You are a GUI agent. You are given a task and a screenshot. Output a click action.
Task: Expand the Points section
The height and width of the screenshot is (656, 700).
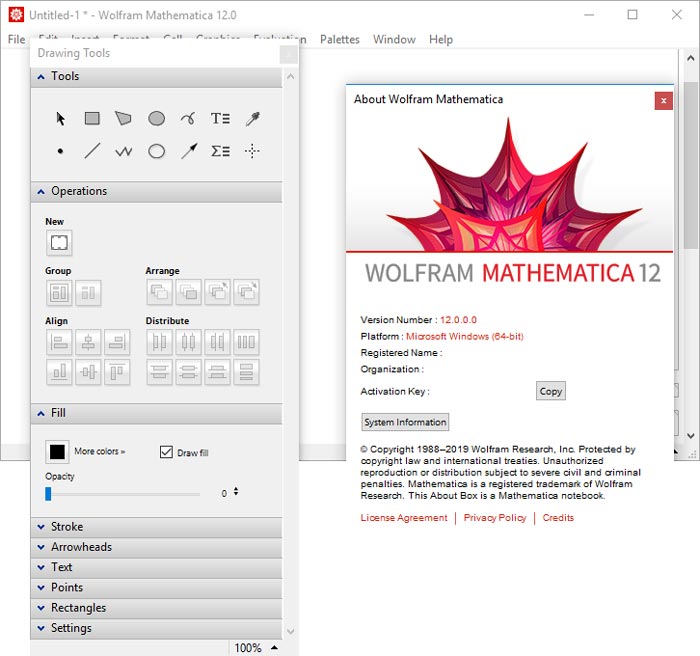(x=156, y=588)
